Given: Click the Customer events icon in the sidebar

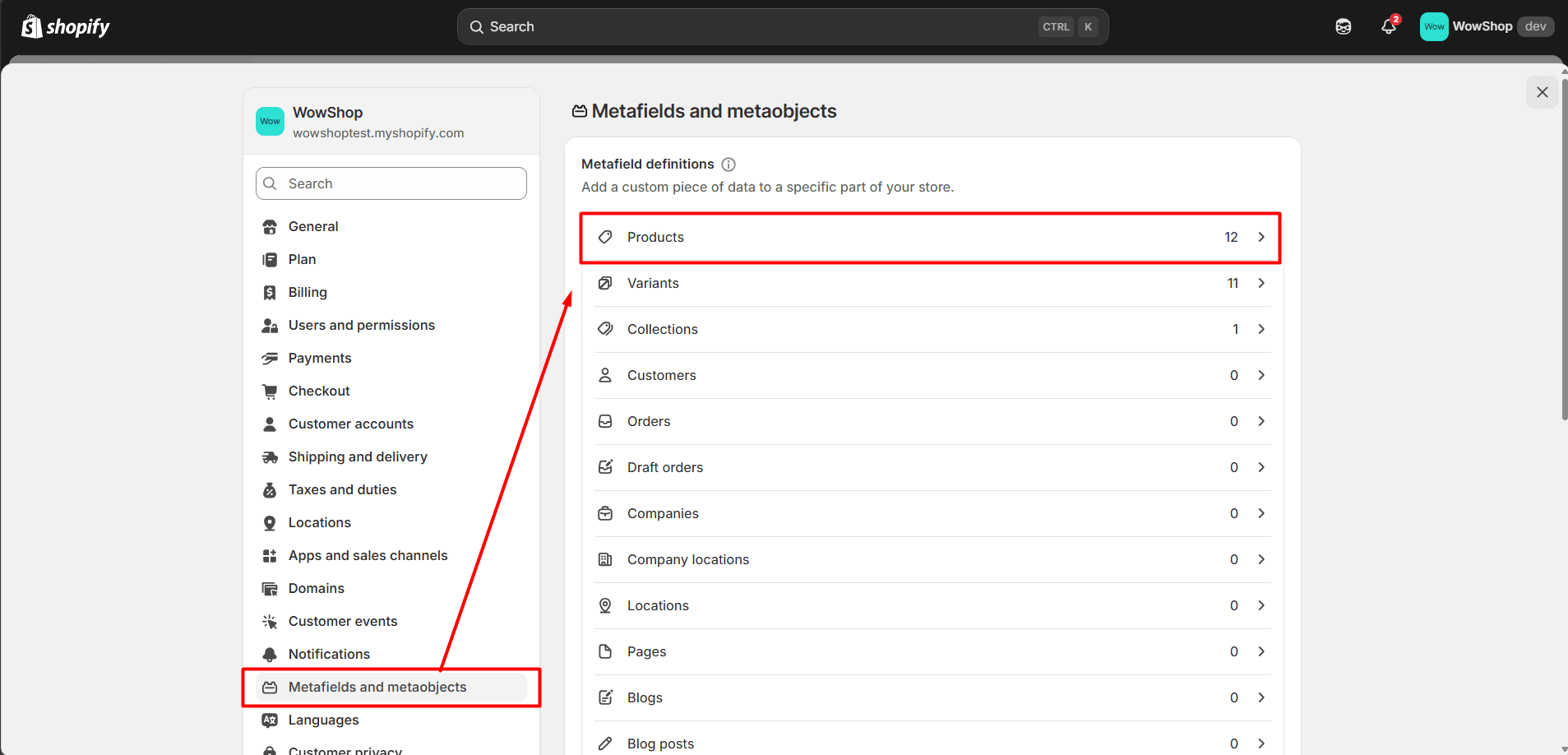Looking at the screenshot, I should (x=270, y=622).
